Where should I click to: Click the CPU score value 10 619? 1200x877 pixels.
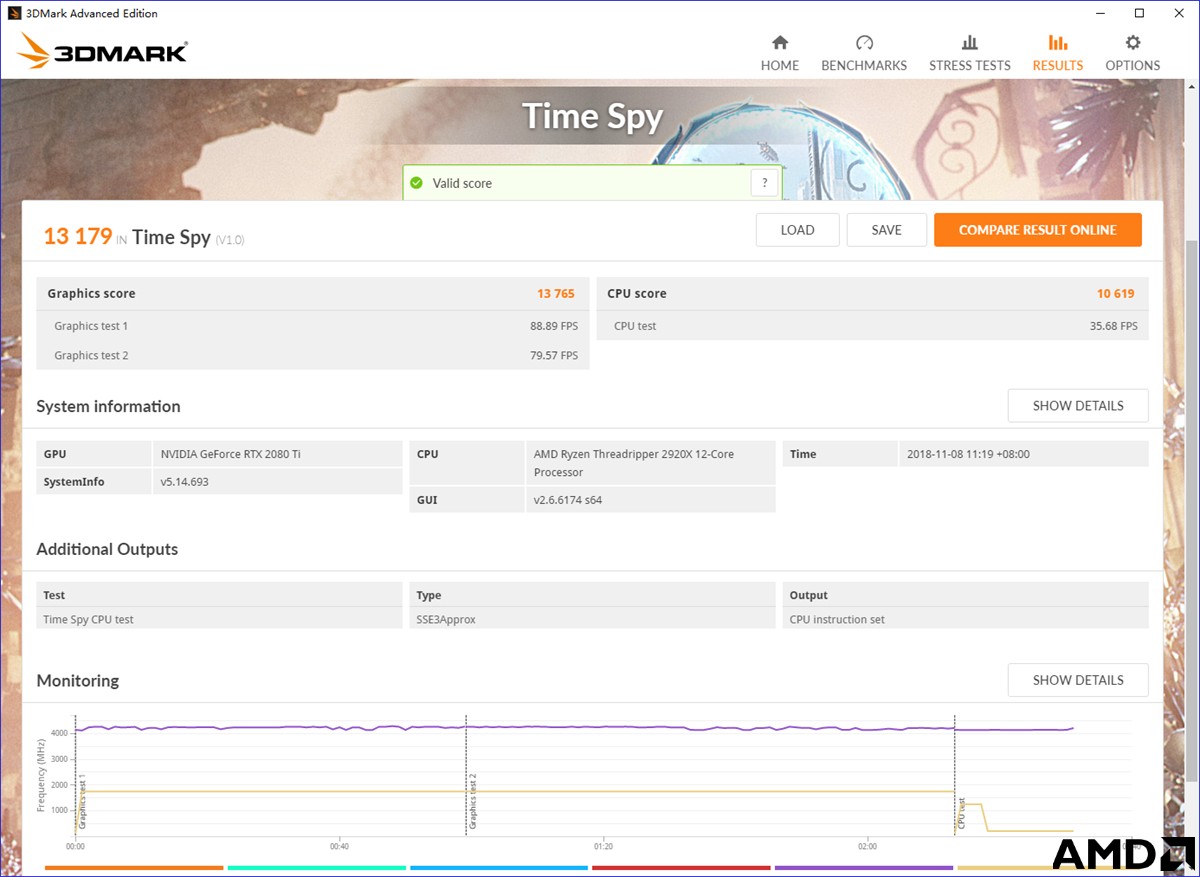[x=1115, y=294]
